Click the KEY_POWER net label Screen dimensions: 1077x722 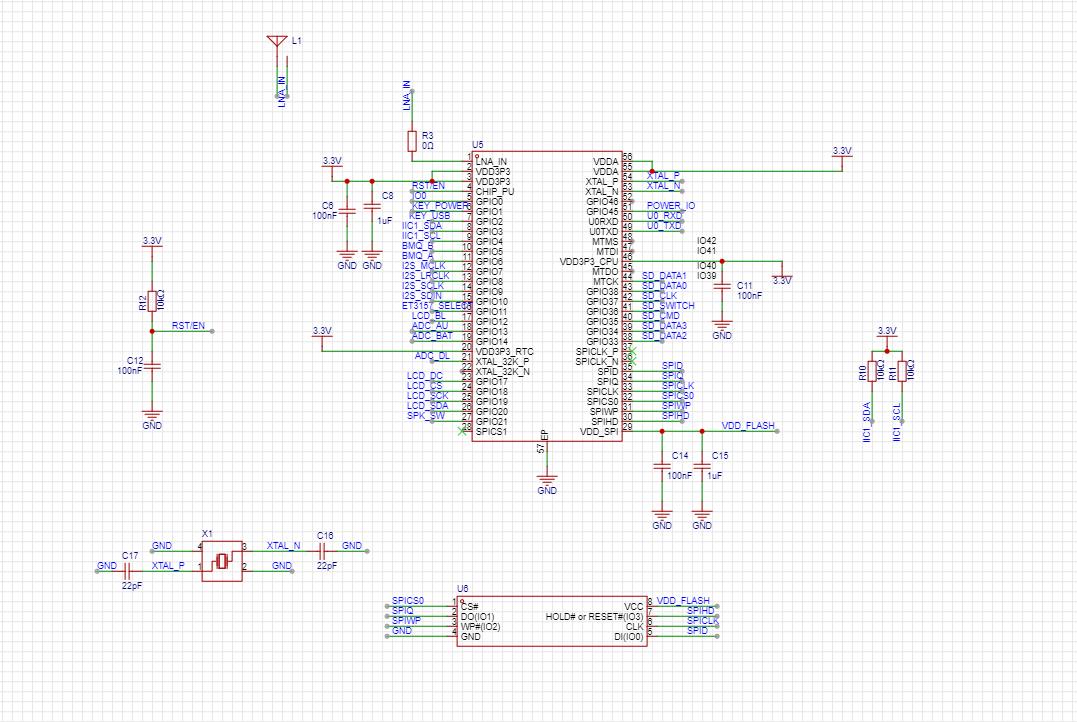click(442, 205)
